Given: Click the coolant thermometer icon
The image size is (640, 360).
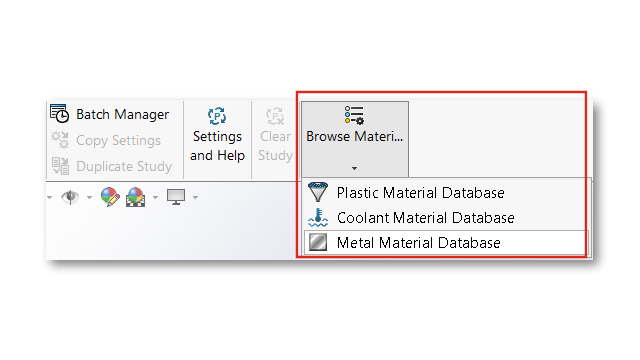Looking at the screenshot, I should coord(318,218).
